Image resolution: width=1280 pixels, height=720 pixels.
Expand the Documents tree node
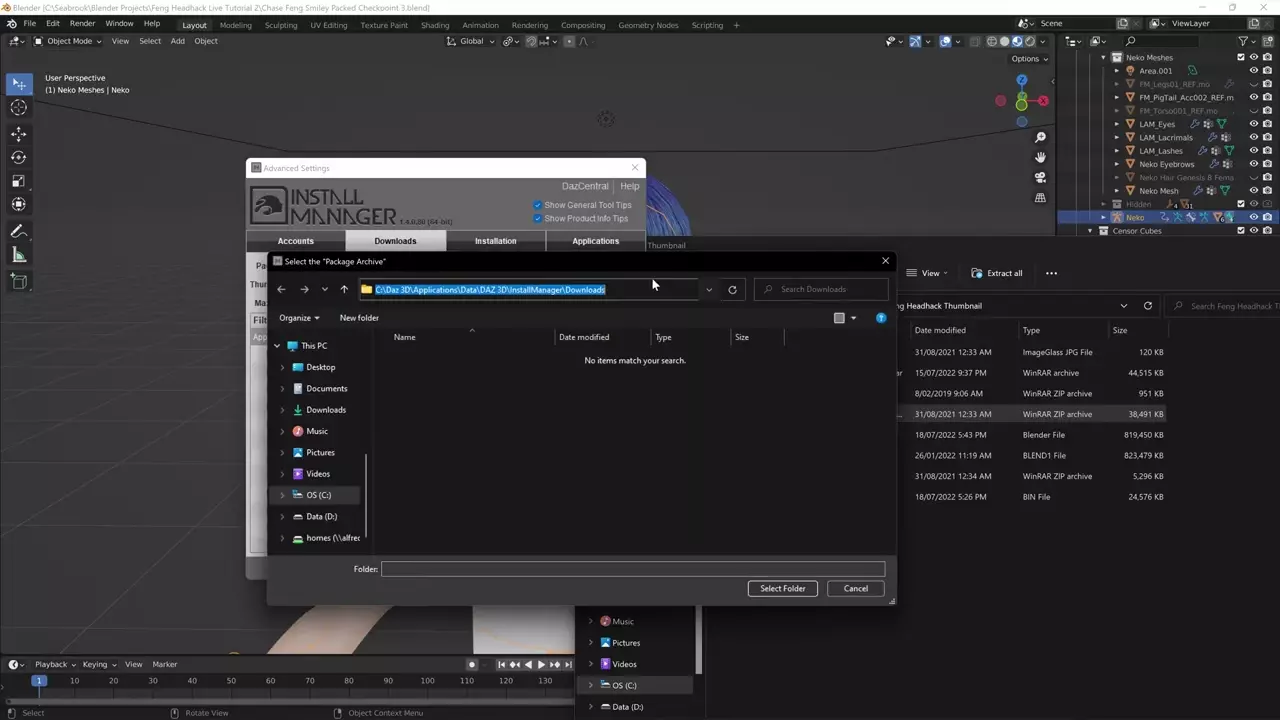[x=282, y=389]
